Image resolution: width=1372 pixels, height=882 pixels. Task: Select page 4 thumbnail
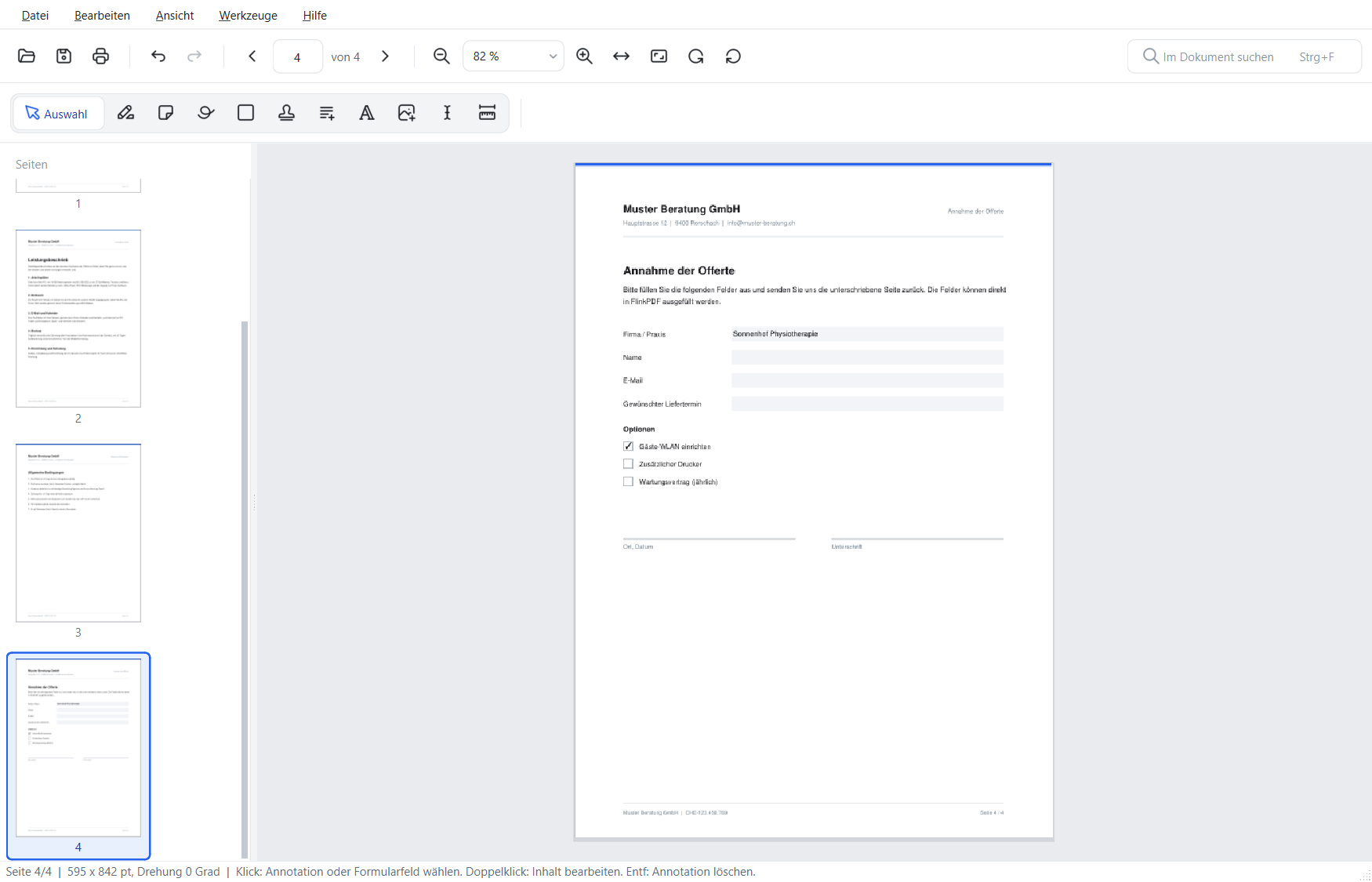[78, 747]
